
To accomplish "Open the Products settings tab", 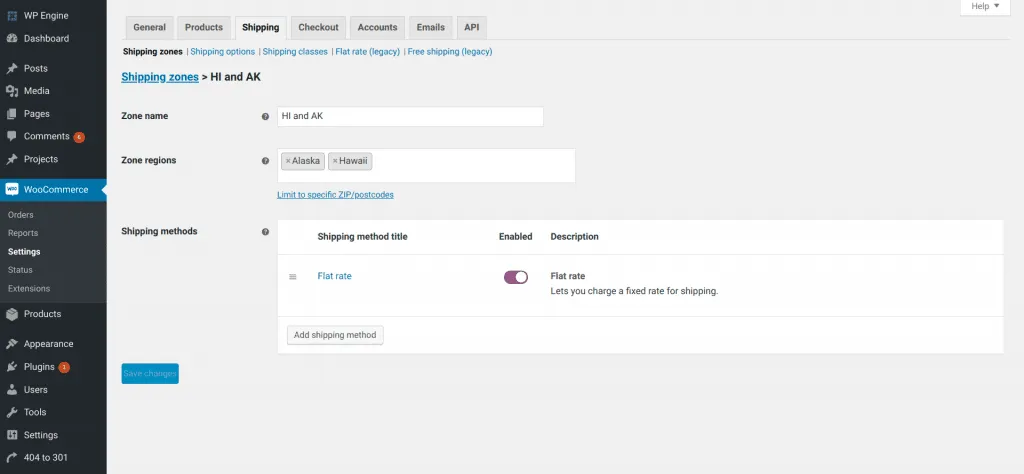I will click(204, 27).
